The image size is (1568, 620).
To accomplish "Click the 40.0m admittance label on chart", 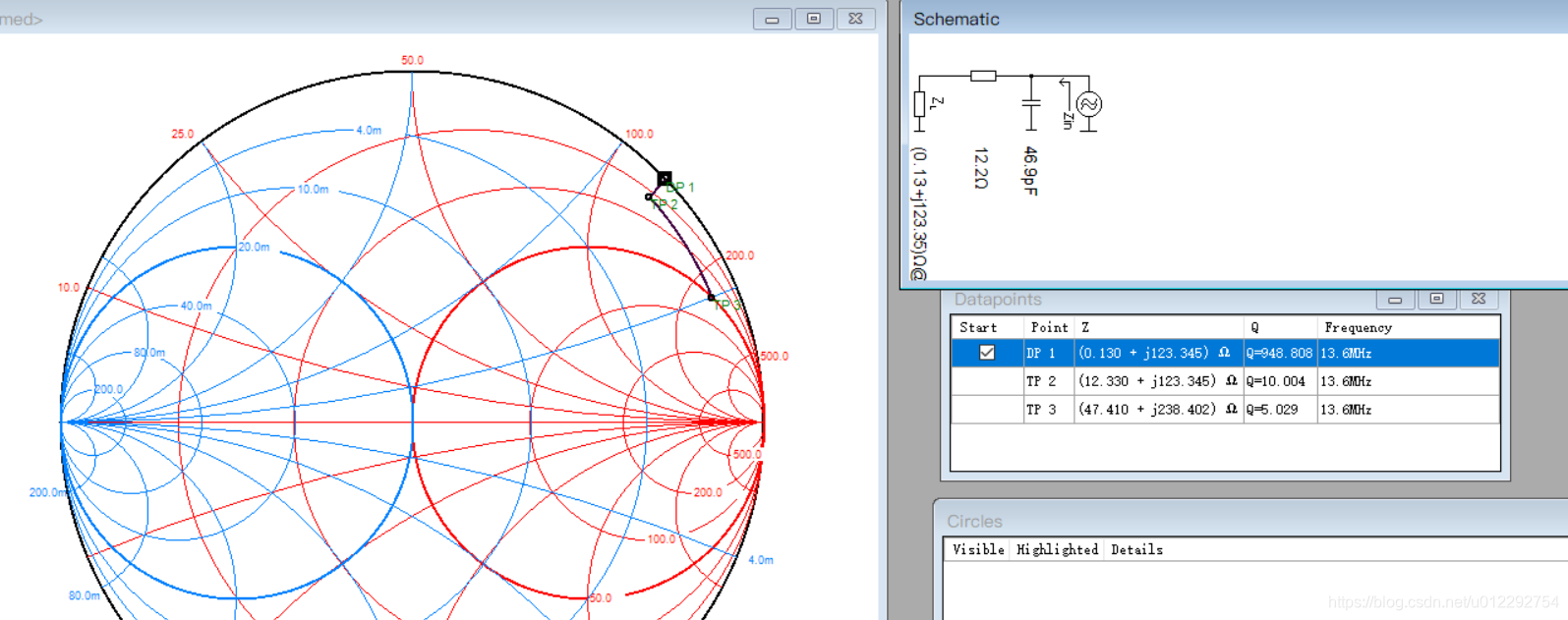I will click(196, 306).
